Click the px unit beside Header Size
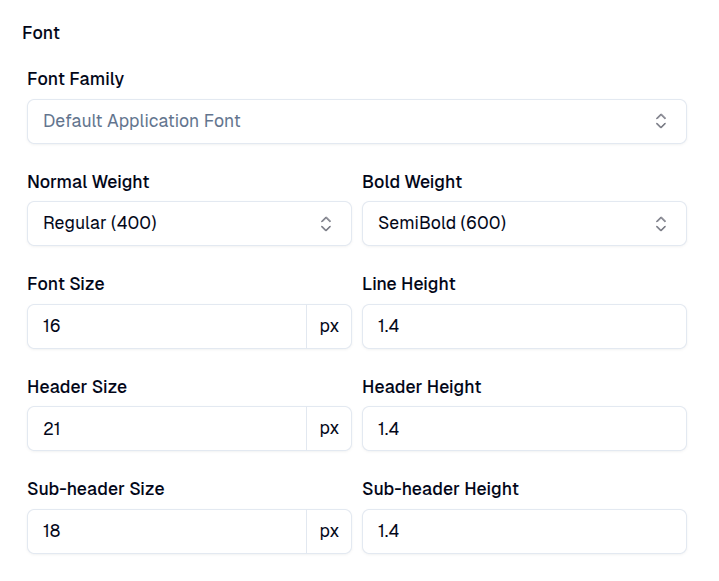719x581 pixels. click(329, 428)
